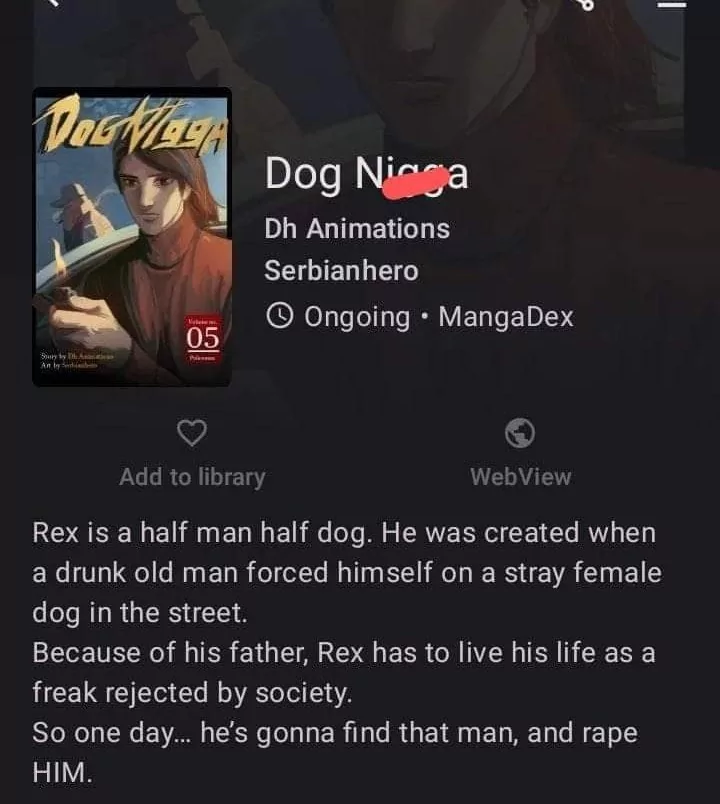Tap the MangaDex source label

coord(506,316)
